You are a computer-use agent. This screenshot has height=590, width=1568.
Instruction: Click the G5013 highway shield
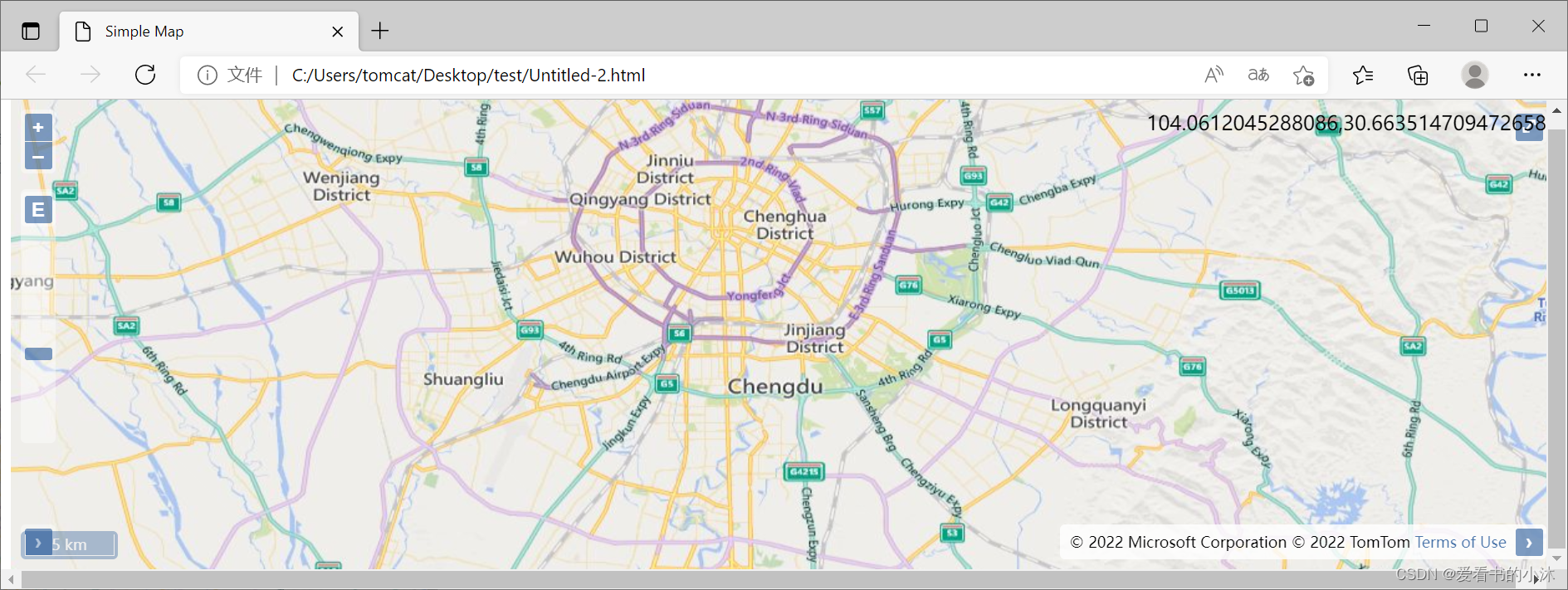click(x=1240, y=290)
